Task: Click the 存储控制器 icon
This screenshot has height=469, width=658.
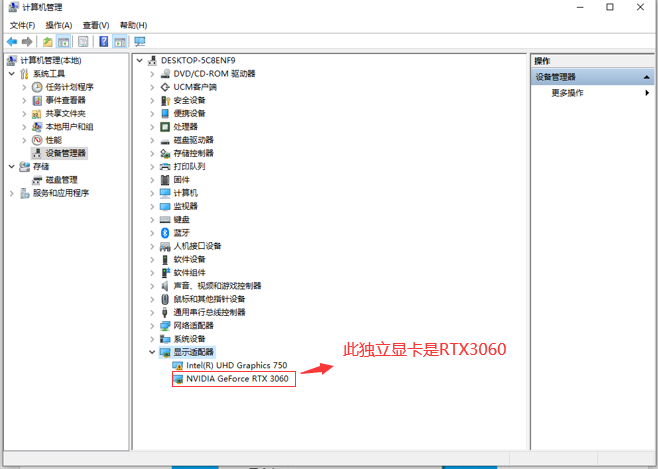Action: tap(165, 154)
